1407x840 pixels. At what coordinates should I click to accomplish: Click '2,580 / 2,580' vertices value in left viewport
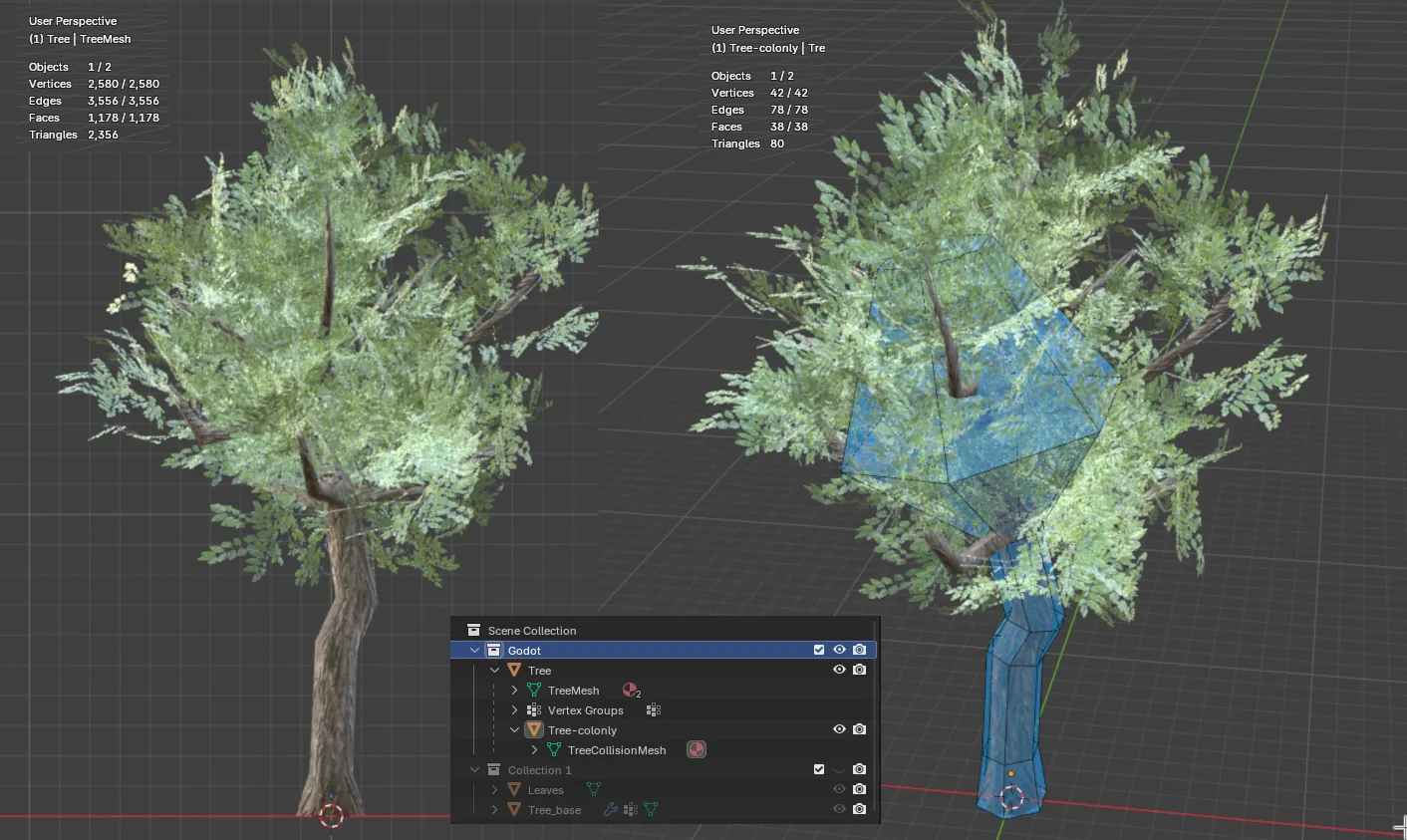point(124,84)
